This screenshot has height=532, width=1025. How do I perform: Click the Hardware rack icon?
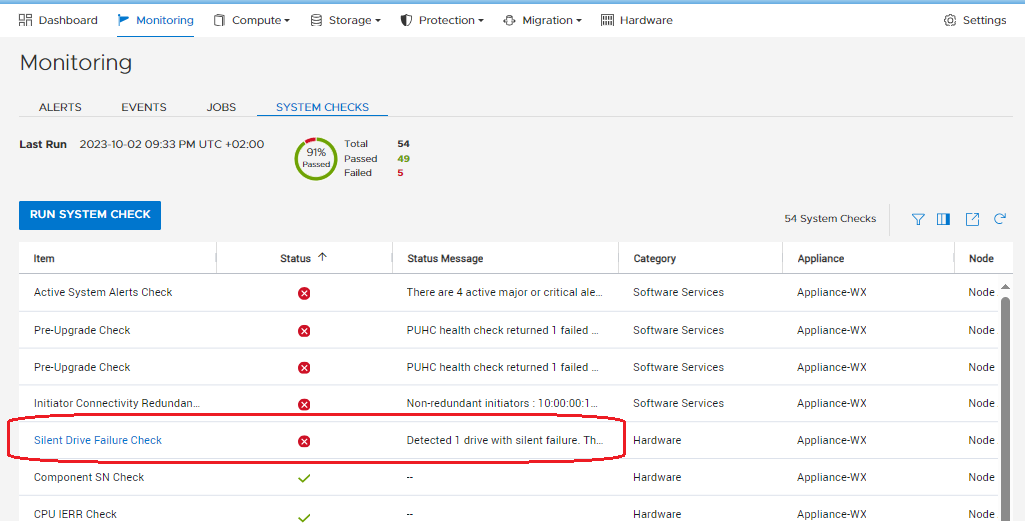pos(607,20)
